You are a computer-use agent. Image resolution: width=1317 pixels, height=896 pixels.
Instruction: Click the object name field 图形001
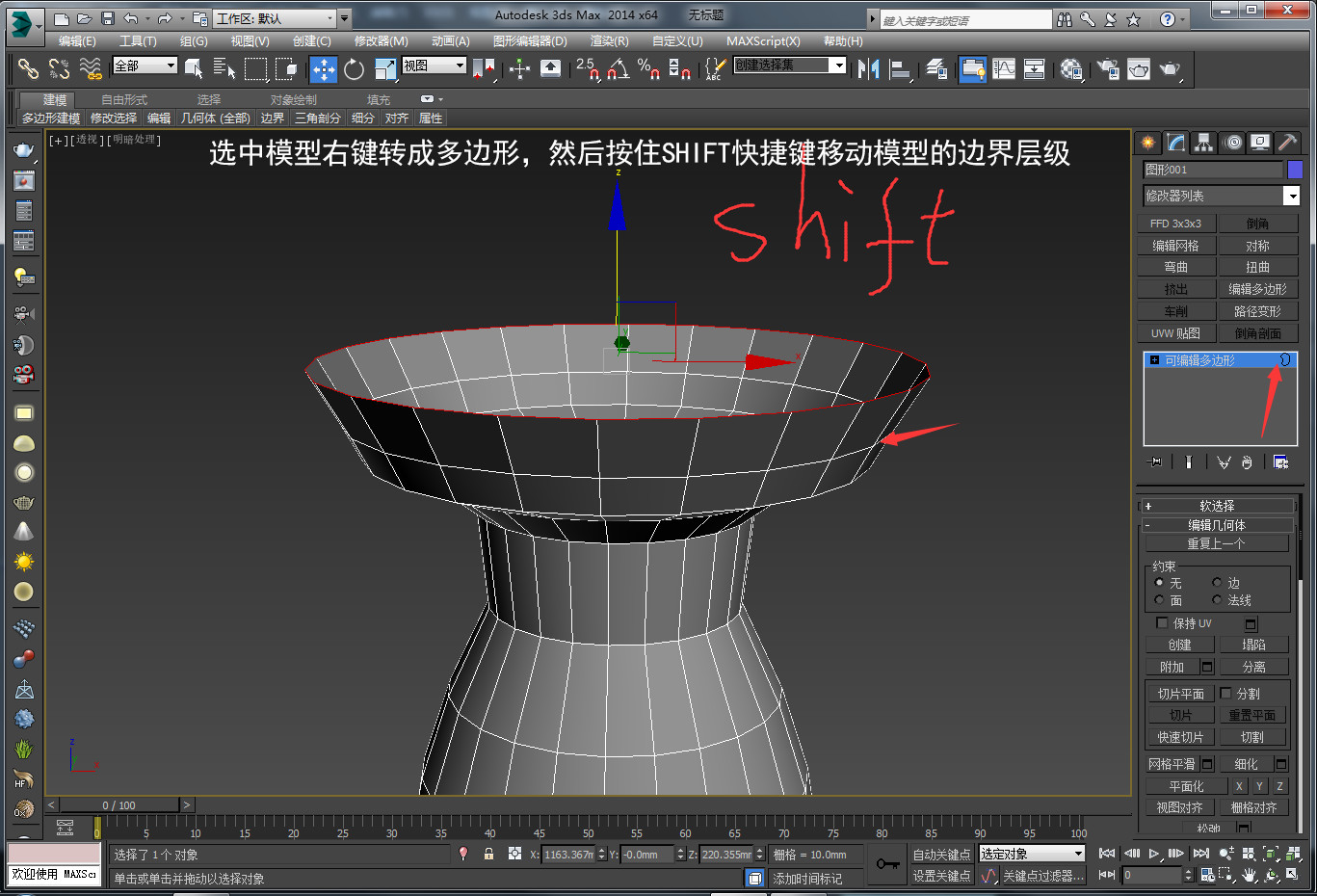(1213, 170)
